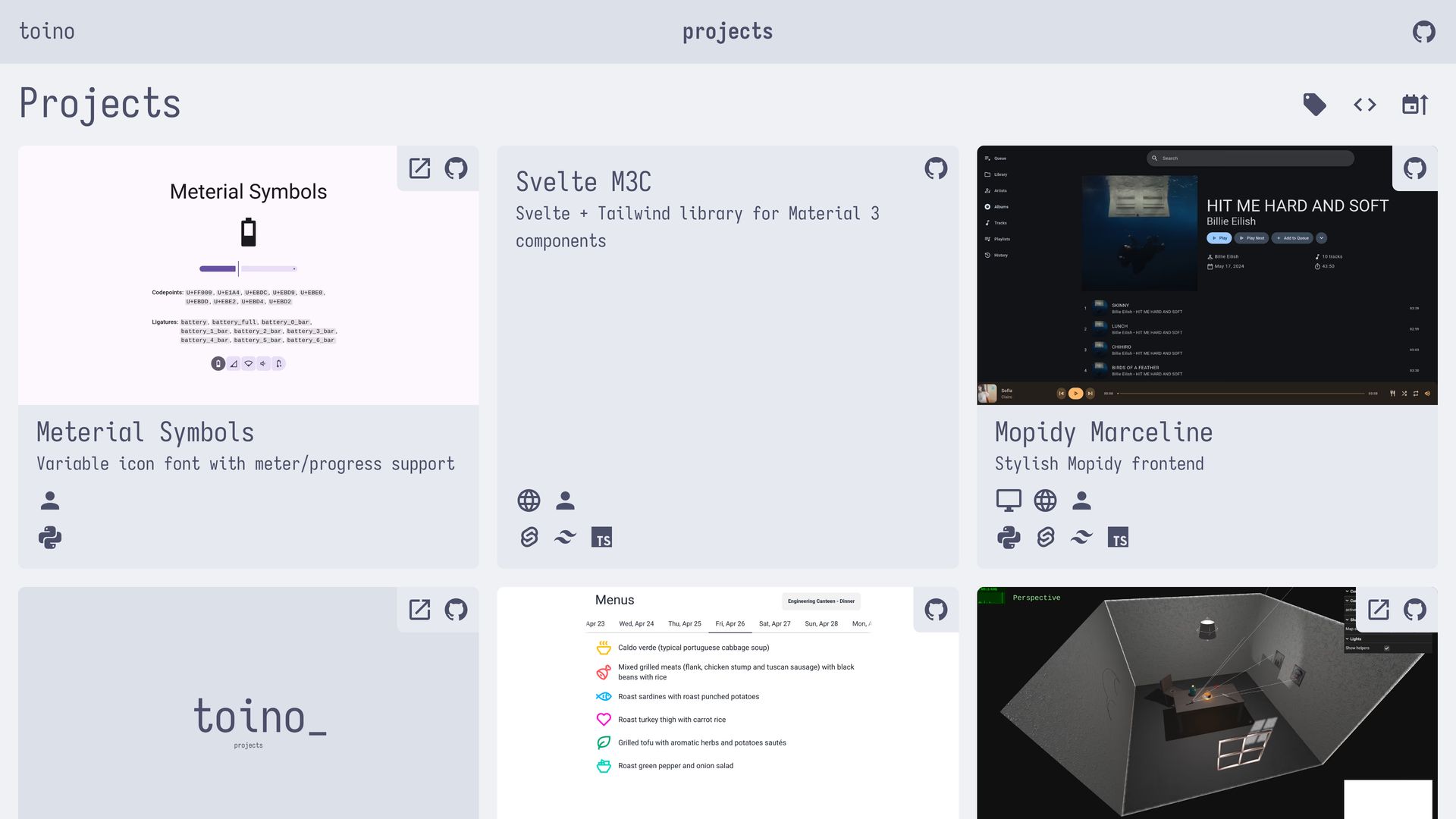The width and height of the screenshot is (1456, 819).
Task: Click Tailwind icon on Mopidy Marceline card
Action: coord(1081,538)
